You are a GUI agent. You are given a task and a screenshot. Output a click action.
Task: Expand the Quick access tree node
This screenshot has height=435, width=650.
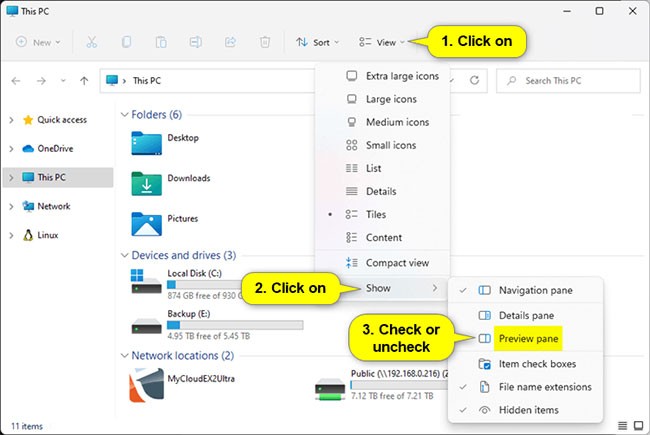pos(11,120)
